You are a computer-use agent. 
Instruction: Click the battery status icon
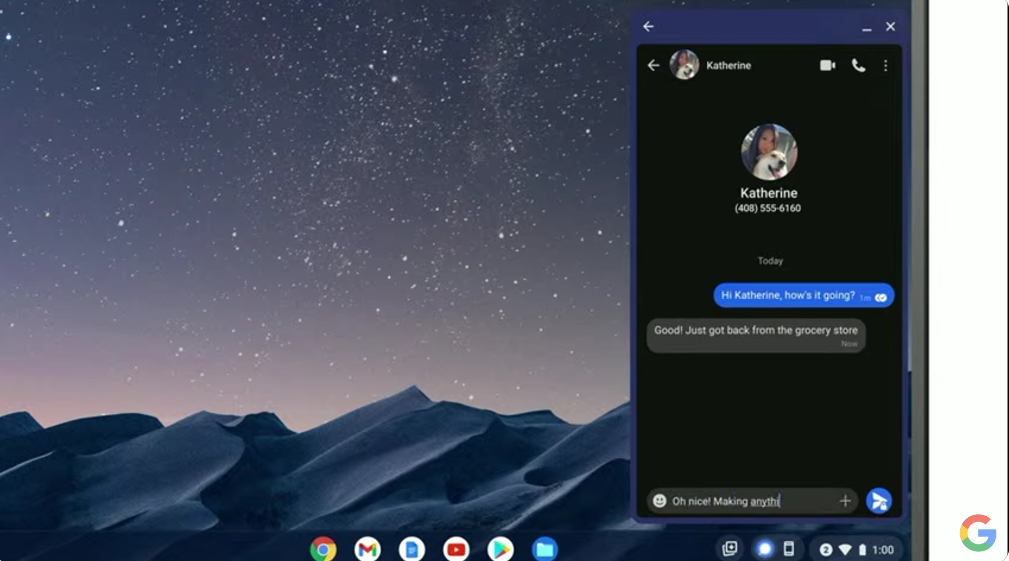tap(862, 550)
